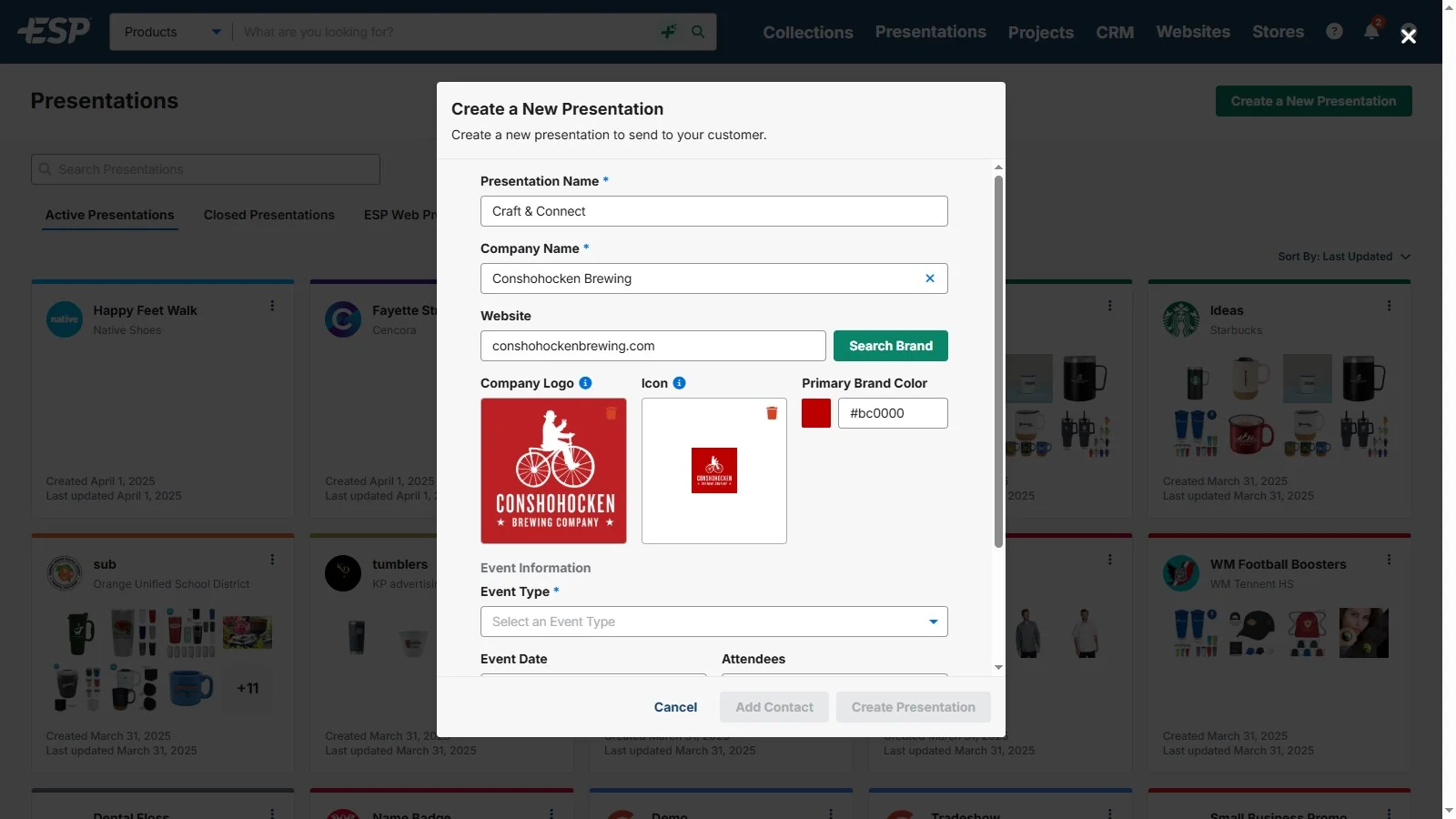Open CRM in top navigation
The width and height of the screenshot is (1456, 819).
[1115, 33]
